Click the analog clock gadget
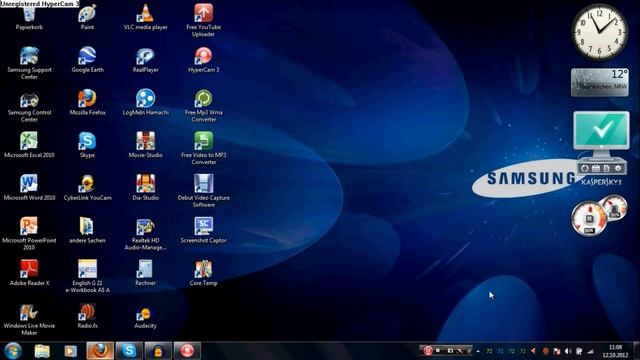The height and width of the screenshot is (360, 640). tap(599, 32)
